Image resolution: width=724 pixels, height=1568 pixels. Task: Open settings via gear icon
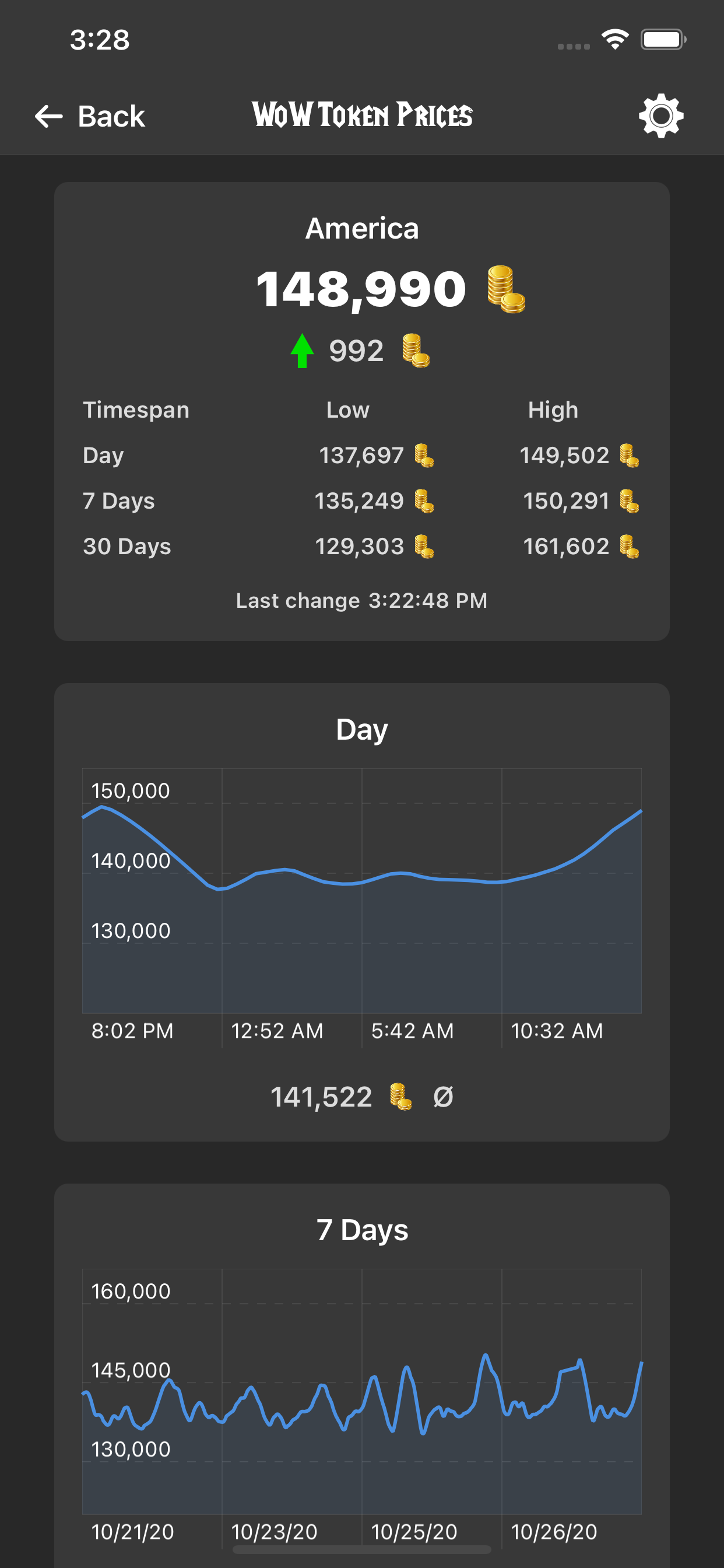pos(660,116)
